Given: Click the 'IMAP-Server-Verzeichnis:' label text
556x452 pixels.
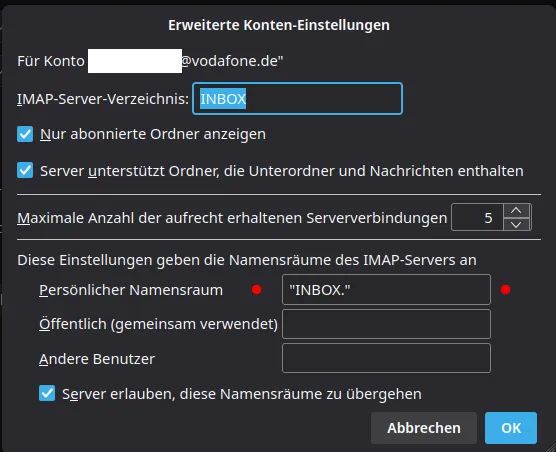Looking at the screenshot, I should (x=103, y=99).
